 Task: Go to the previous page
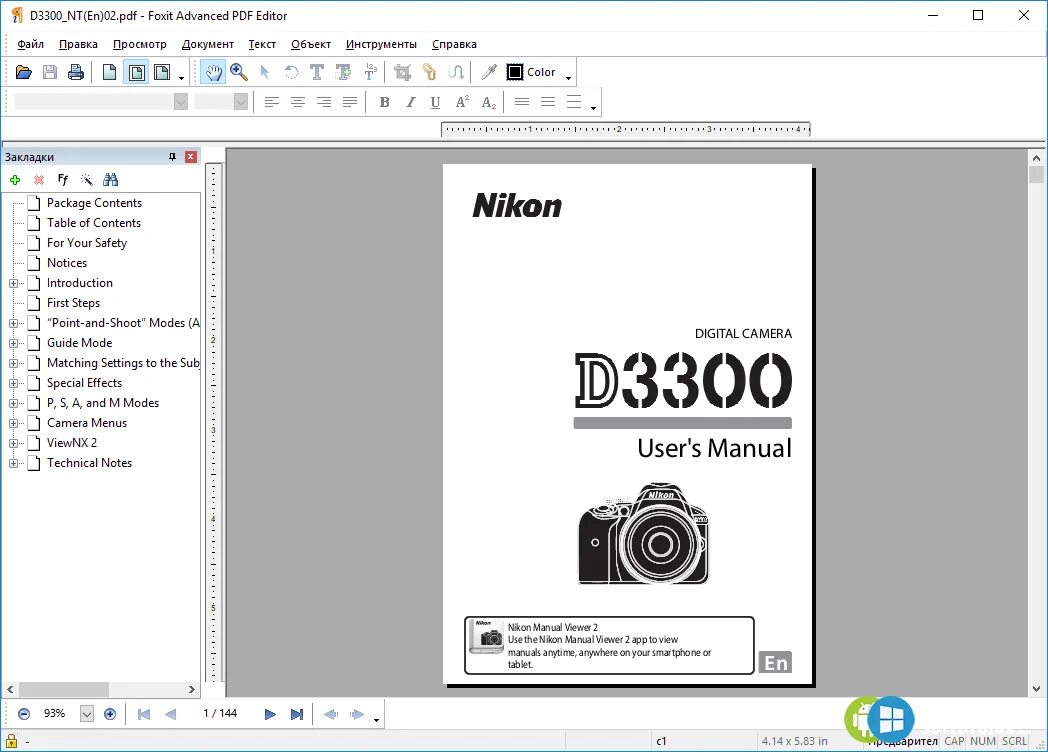170,715
